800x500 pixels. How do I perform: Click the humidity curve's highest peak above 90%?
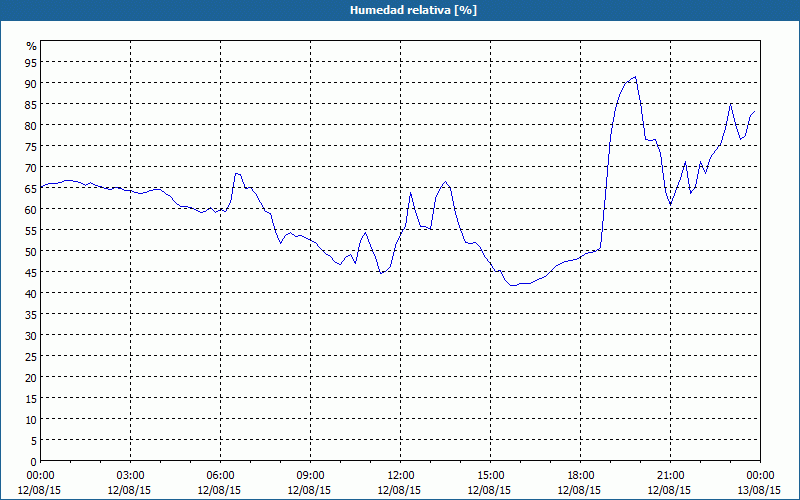635,77
